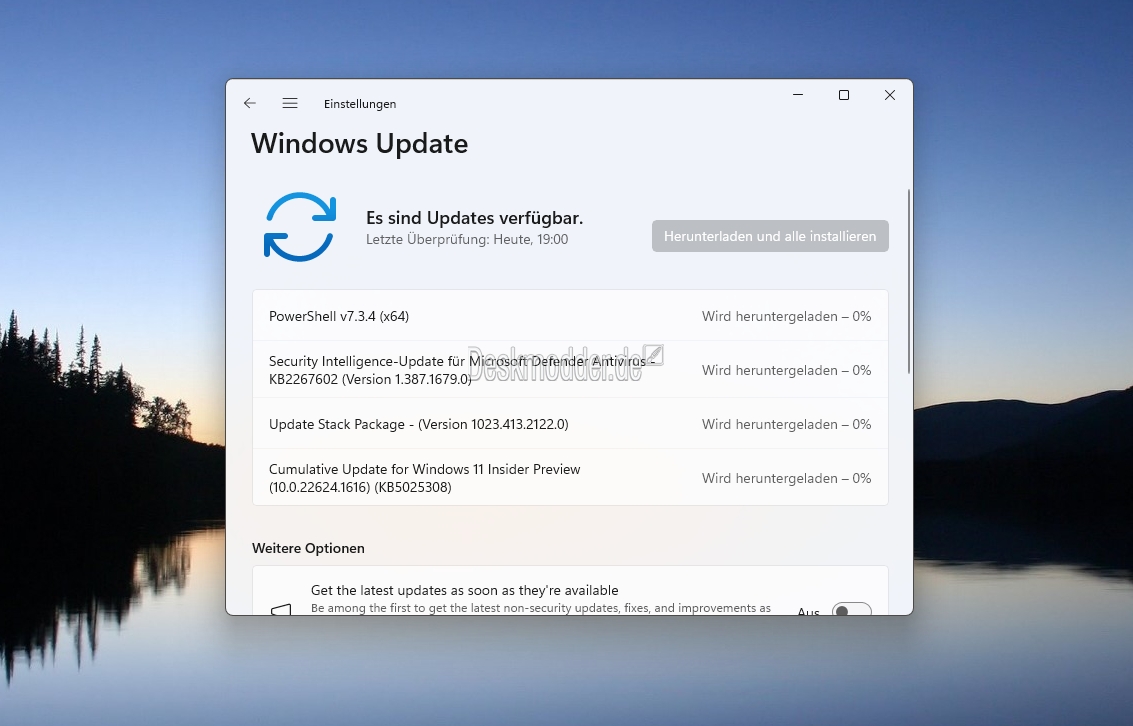Screen dimensions: 1133x726
Task: Go back using the back arrow
Action: [250, 103]
